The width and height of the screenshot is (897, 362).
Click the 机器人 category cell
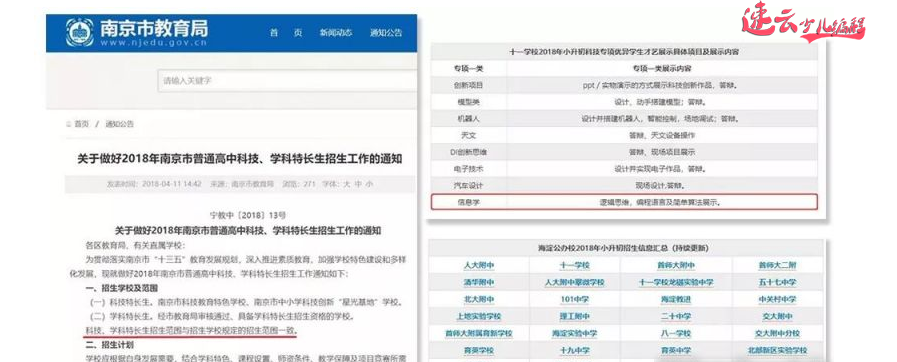coord(469,119)
